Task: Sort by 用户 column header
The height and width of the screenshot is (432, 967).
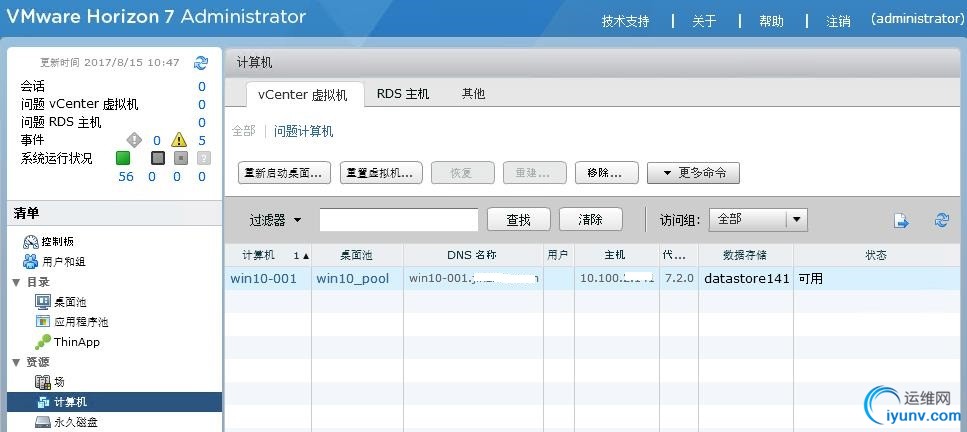Action: (x=558, y=255)
